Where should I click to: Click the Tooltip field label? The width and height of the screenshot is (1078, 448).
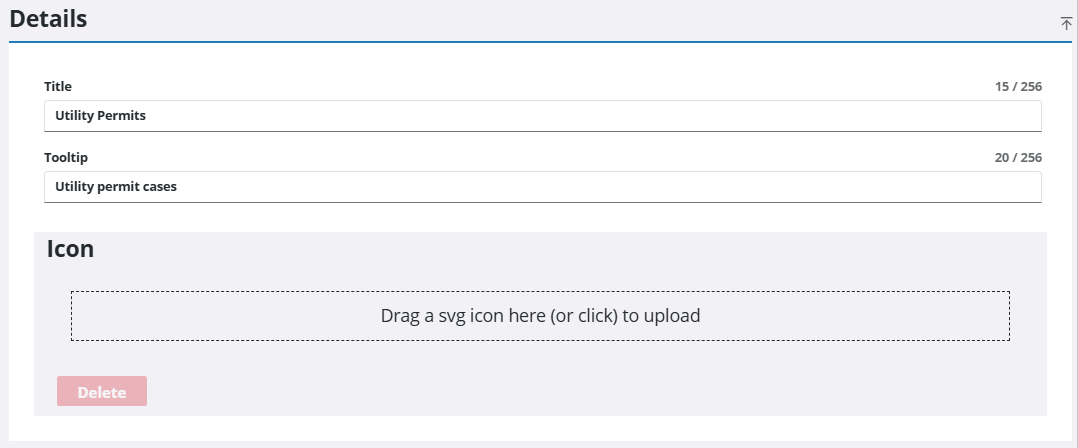pyautogui.click(x=63, y=158)
